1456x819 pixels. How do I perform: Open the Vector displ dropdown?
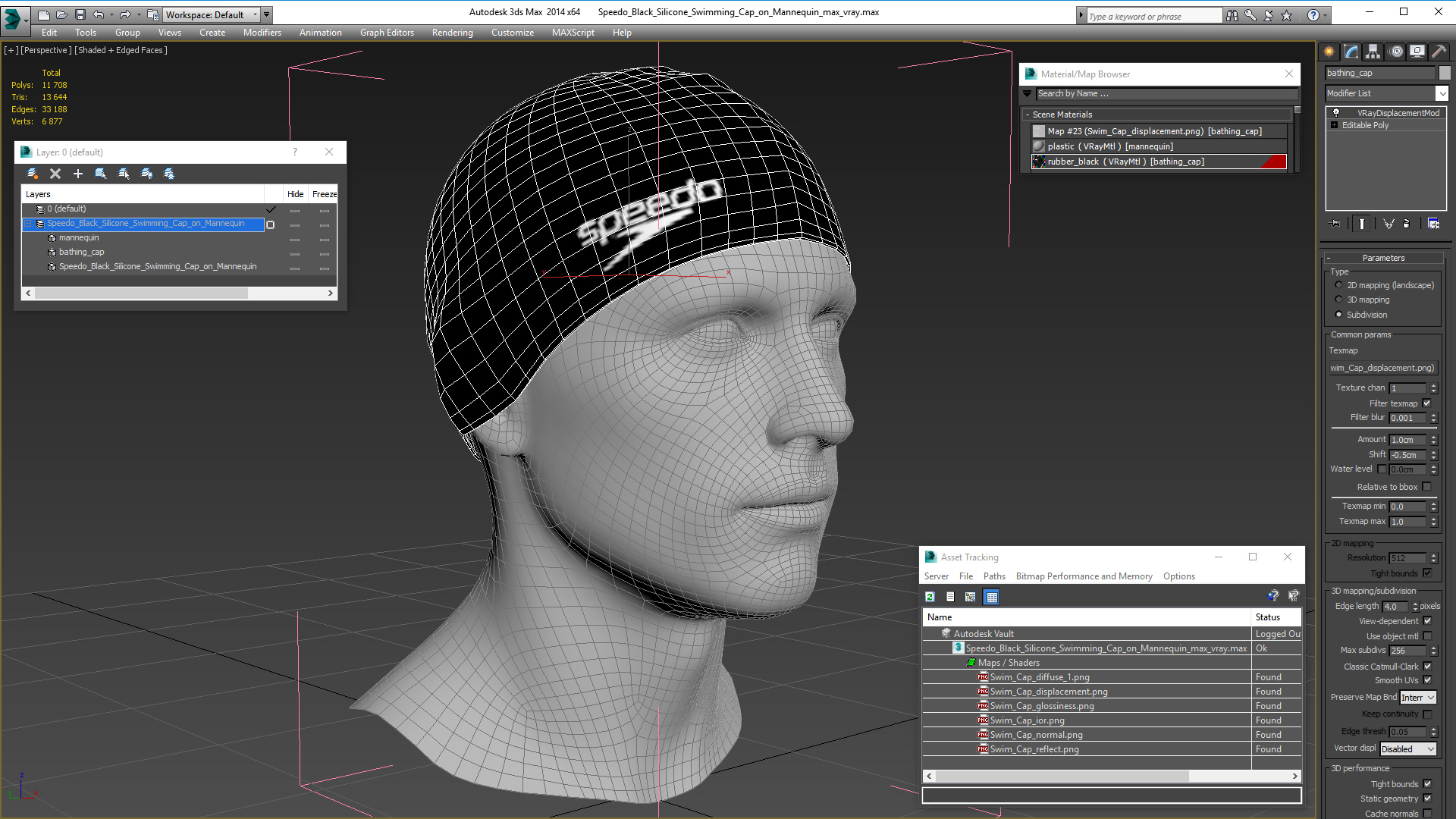point(1408,749)
